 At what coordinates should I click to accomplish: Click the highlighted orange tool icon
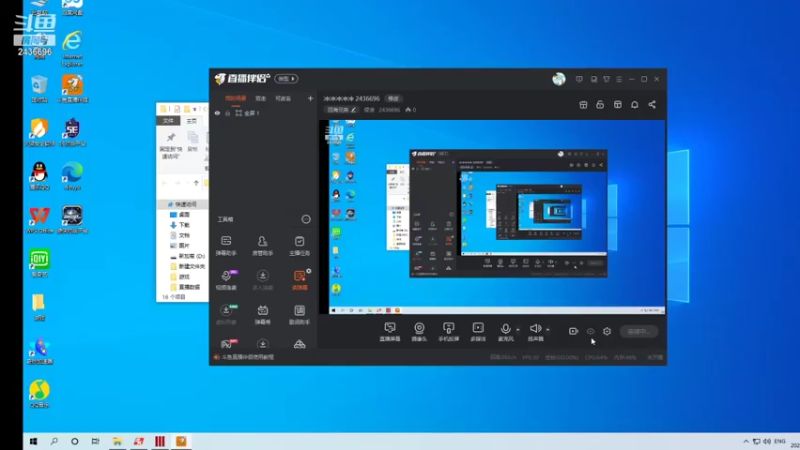coord(299,280)
